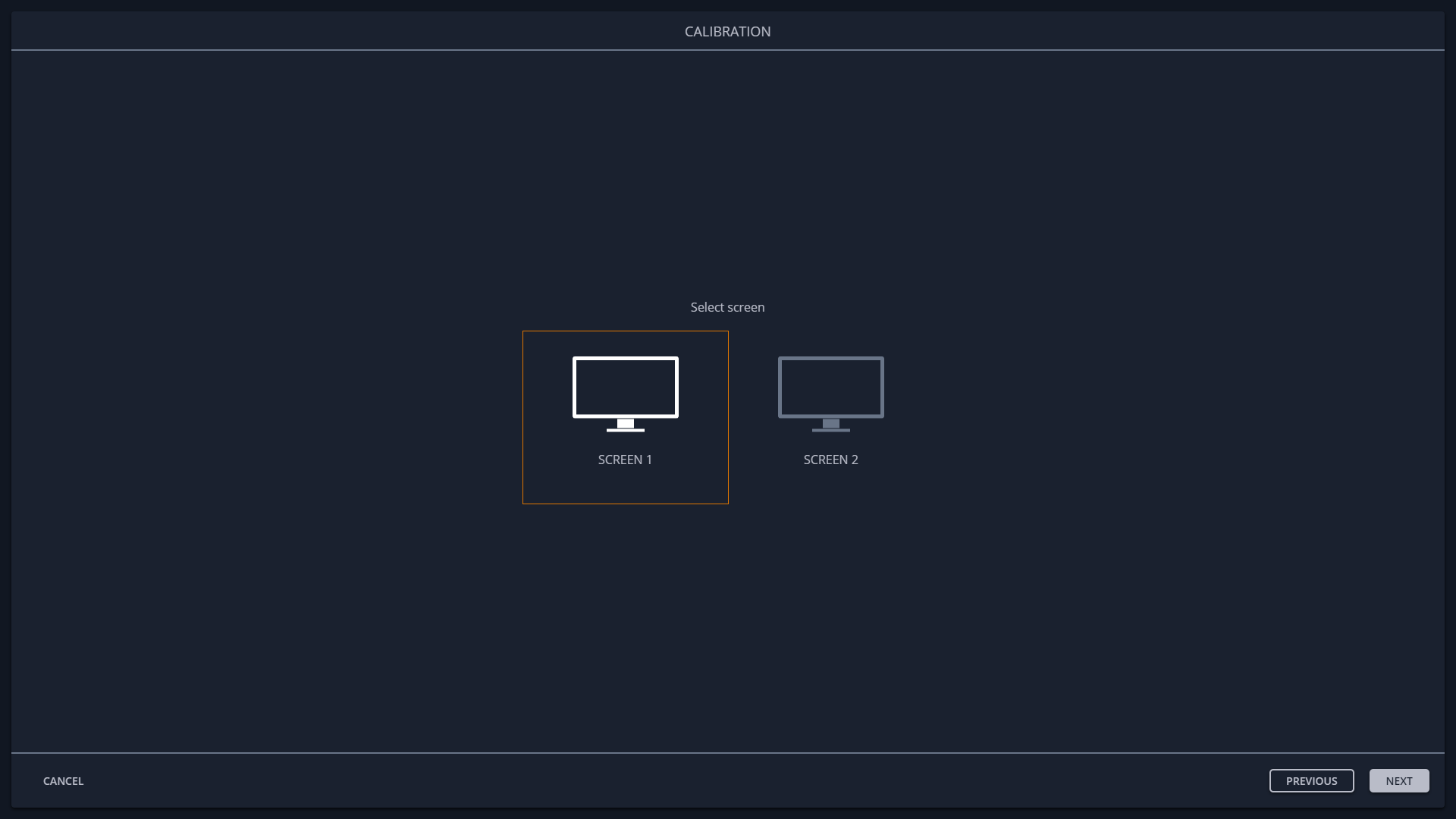Viewport: 1456px width, 819px height.
Task: Cancel the calibration wizard
Action: pyautogui.click(x=63, y=780)
